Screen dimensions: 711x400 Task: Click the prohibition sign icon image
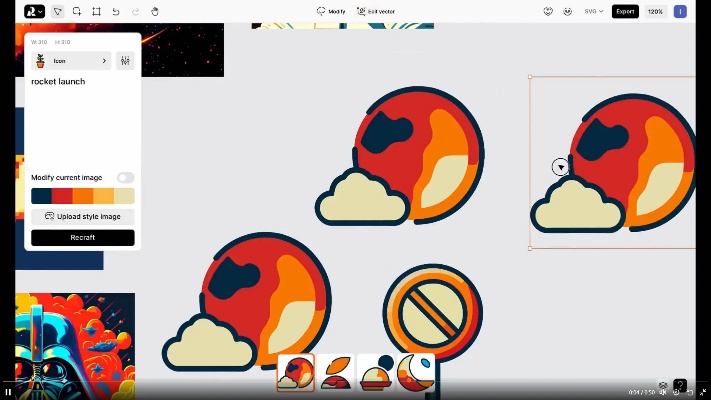pyautogui.click(x=433, y=312)
